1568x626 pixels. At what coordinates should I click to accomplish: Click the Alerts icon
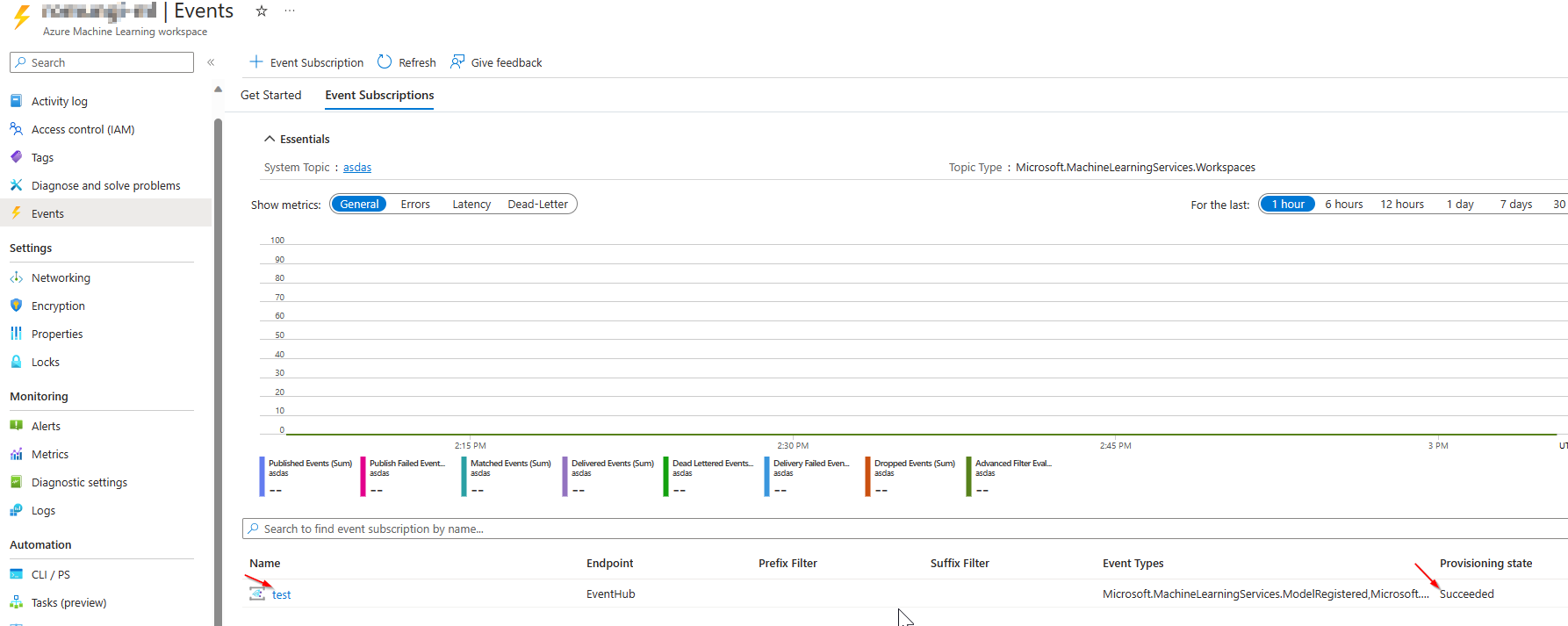(16, 426)
